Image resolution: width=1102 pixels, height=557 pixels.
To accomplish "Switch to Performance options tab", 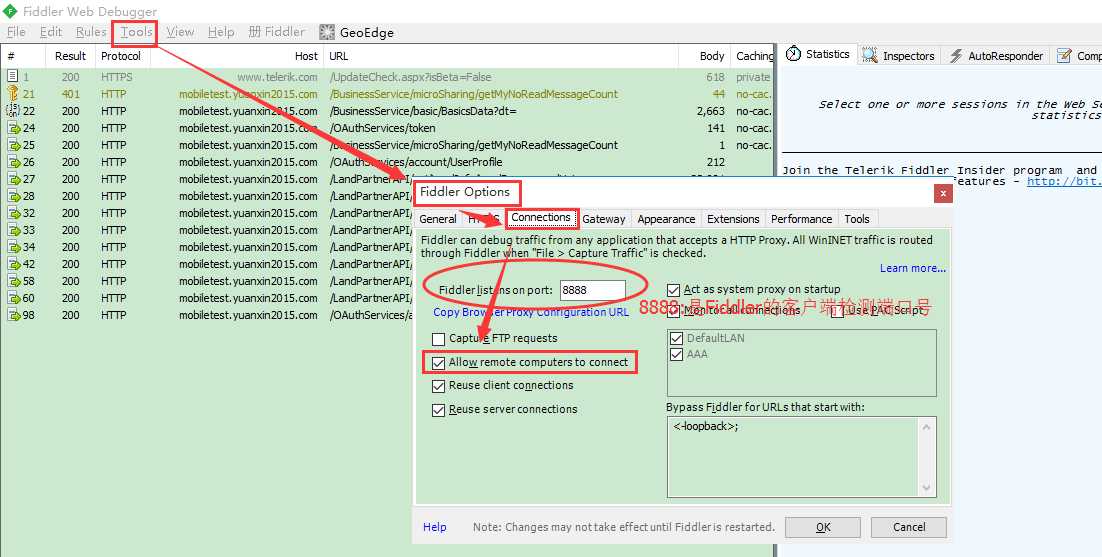I will pos(801,219).
